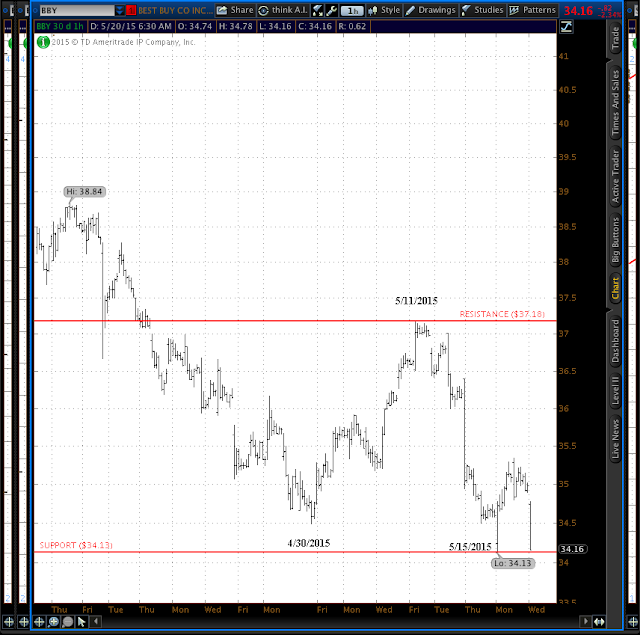
Task: Click the greyed zoom out icon
Action: (68, 622)
